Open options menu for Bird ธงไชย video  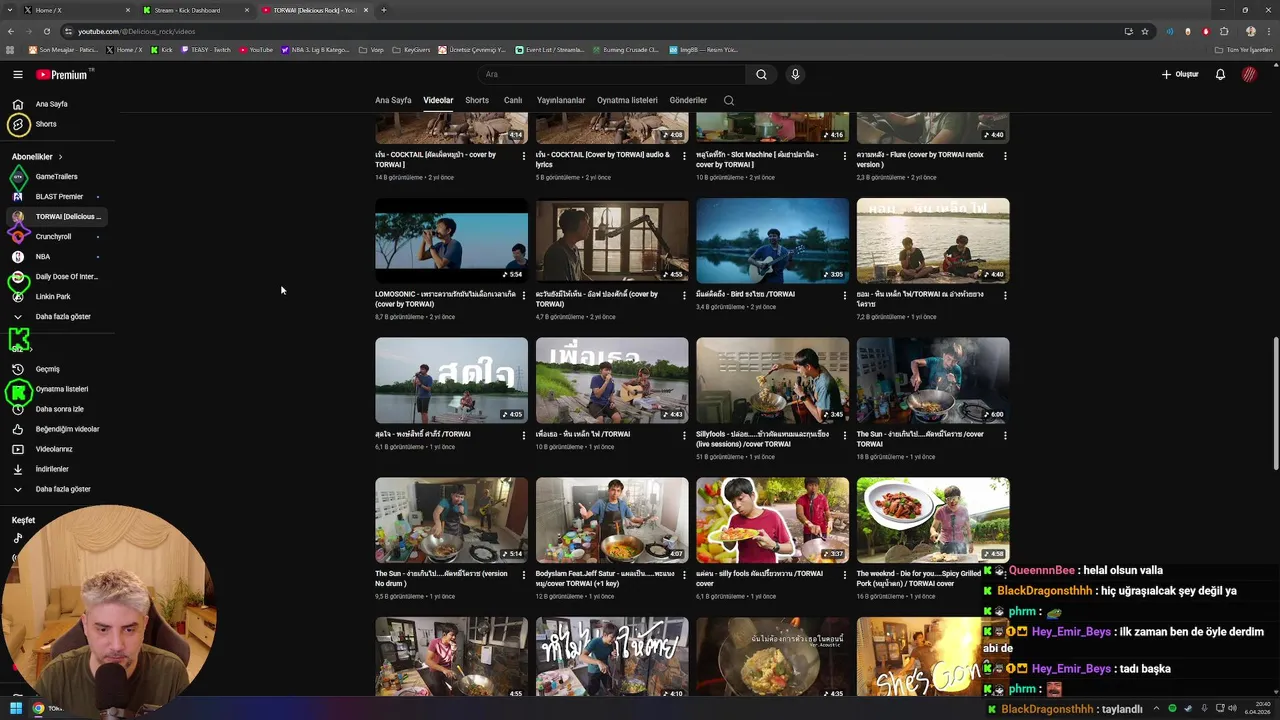[844, 295]
